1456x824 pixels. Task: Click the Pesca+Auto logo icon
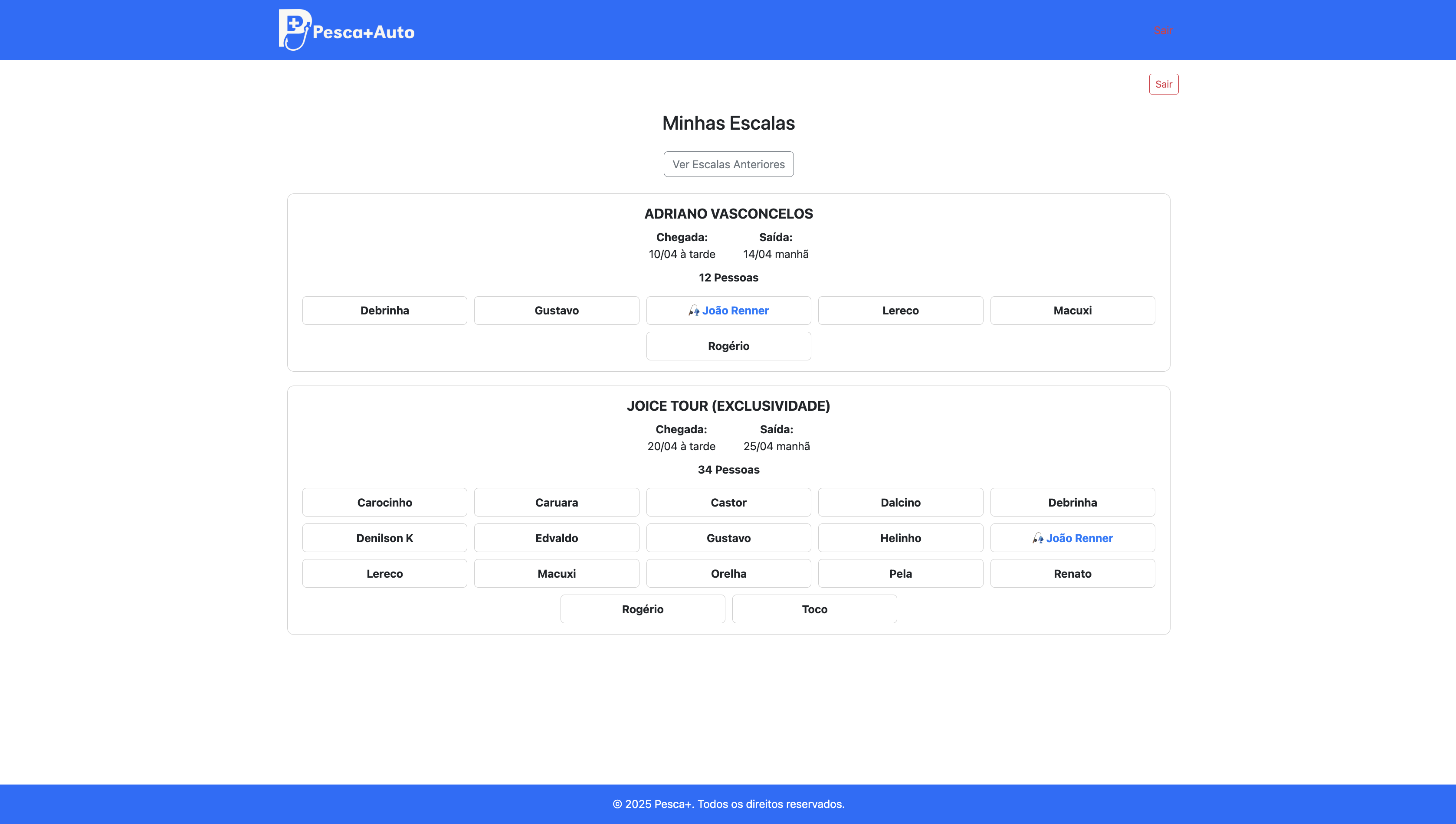pyautogui.click(x=295, y=29)
